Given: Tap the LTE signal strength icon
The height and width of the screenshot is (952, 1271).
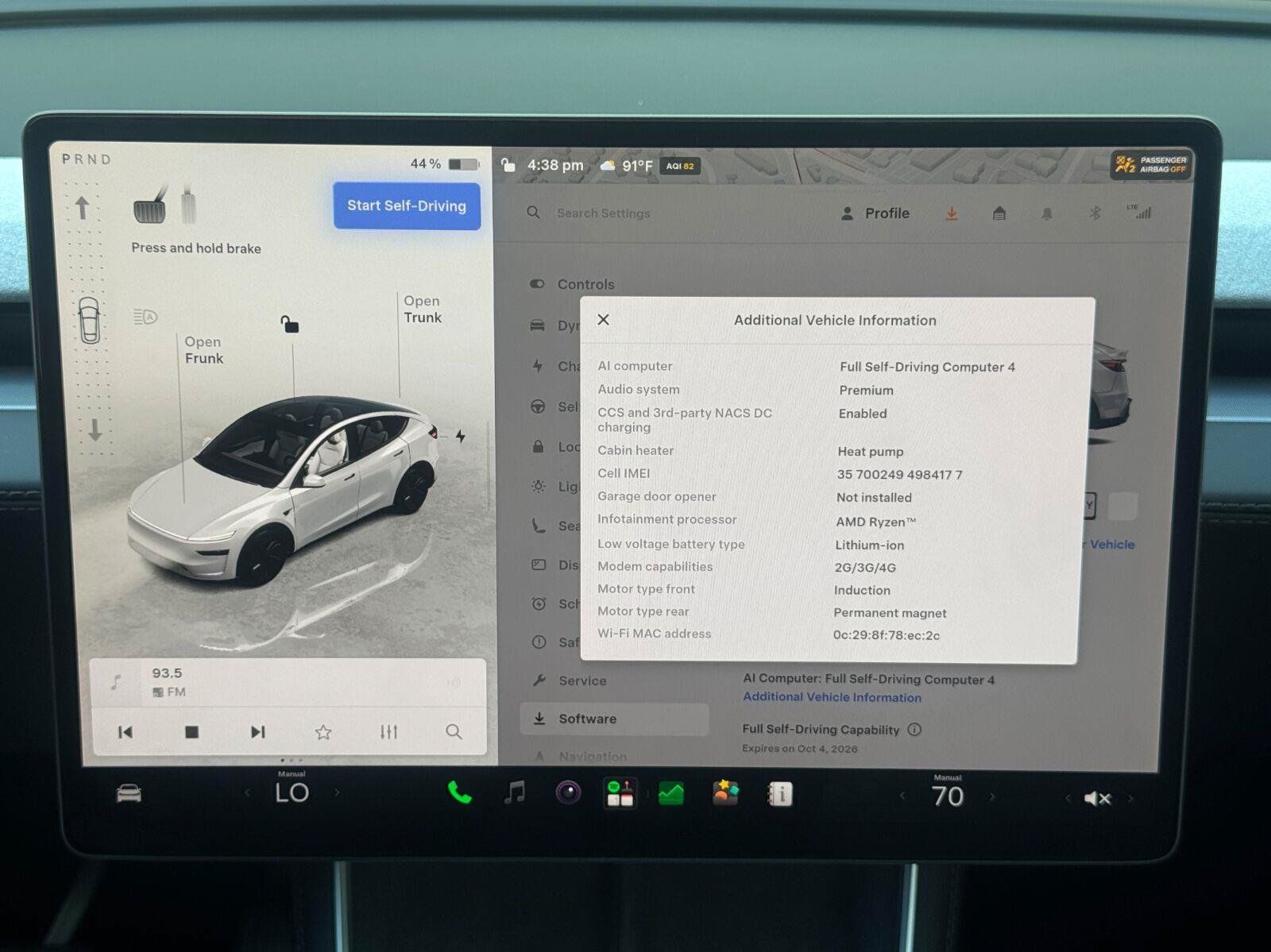Looking at the screenshot, I should (x=1139, y=212).
